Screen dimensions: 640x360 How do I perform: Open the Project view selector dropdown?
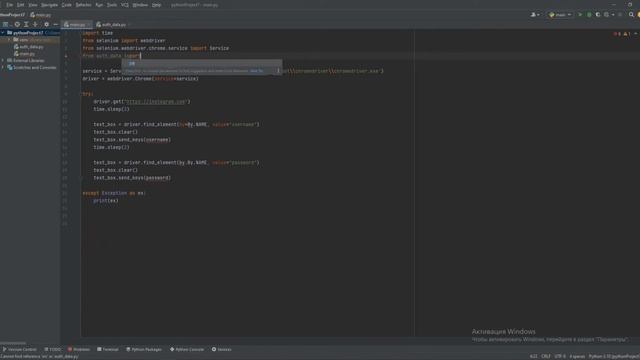pyautogui.click(x=7, y=24)
